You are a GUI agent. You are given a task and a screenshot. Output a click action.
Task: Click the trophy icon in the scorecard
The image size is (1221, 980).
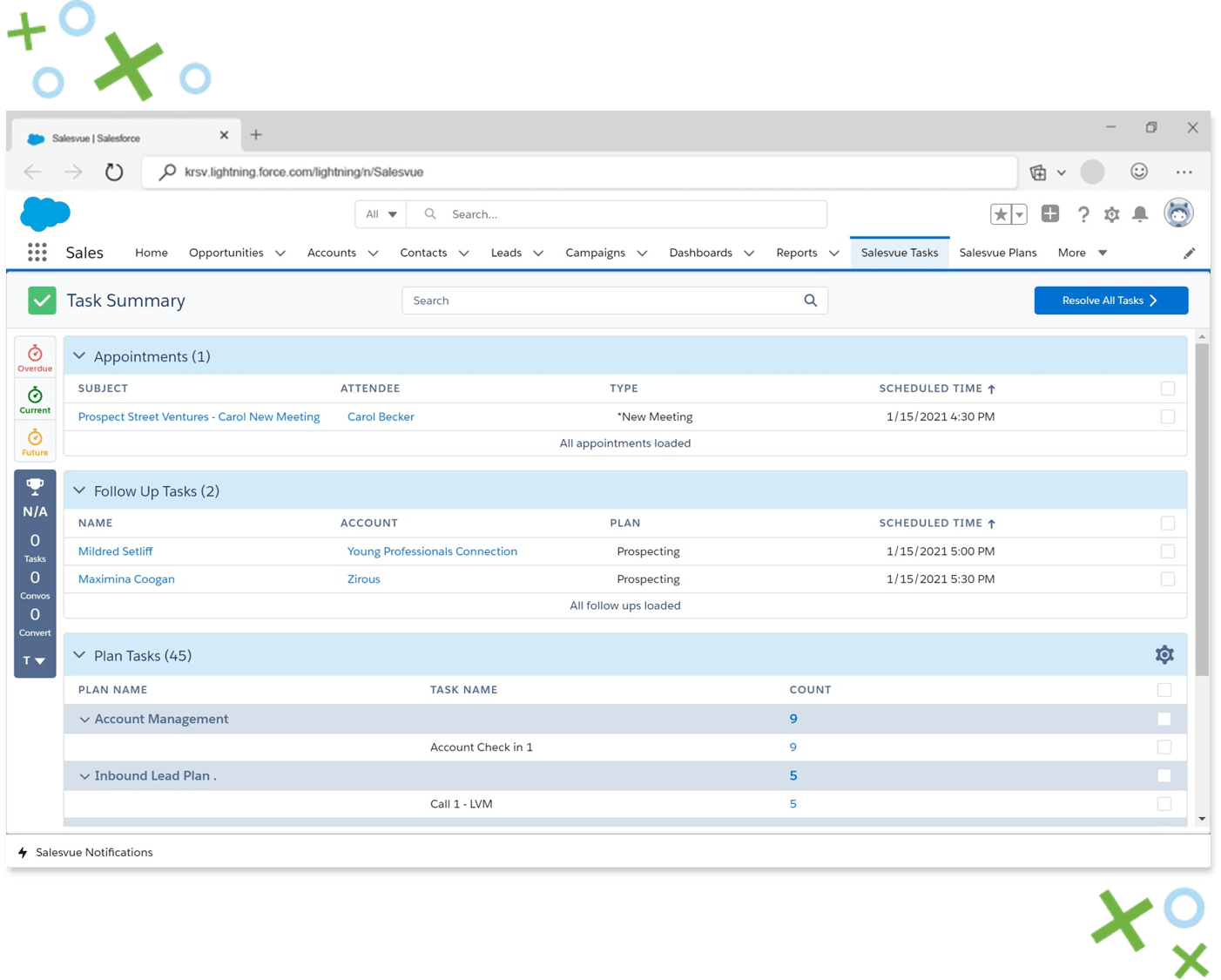[35, 486]
